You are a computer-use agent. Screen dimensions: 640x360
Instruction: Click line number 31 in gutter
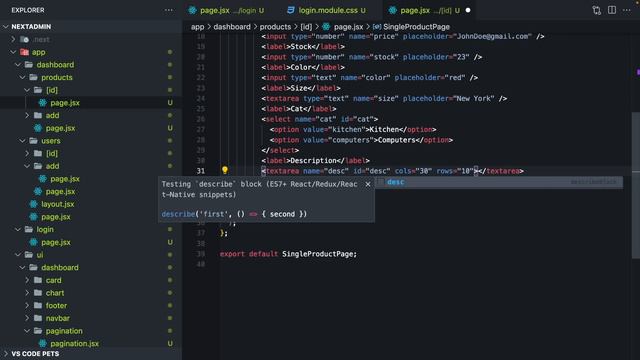201,171
